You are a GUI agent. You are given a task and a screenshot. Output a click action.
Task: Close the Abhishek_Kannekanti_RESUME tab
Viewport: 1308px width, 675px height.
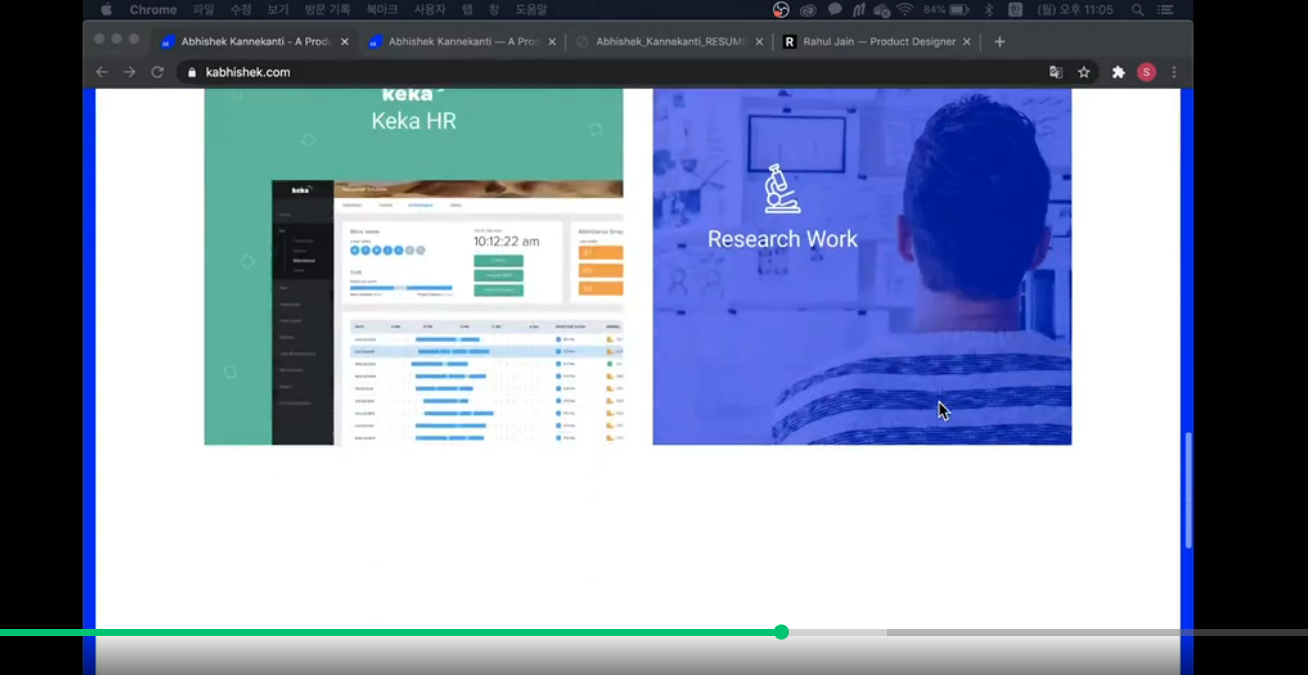(760, 42)
